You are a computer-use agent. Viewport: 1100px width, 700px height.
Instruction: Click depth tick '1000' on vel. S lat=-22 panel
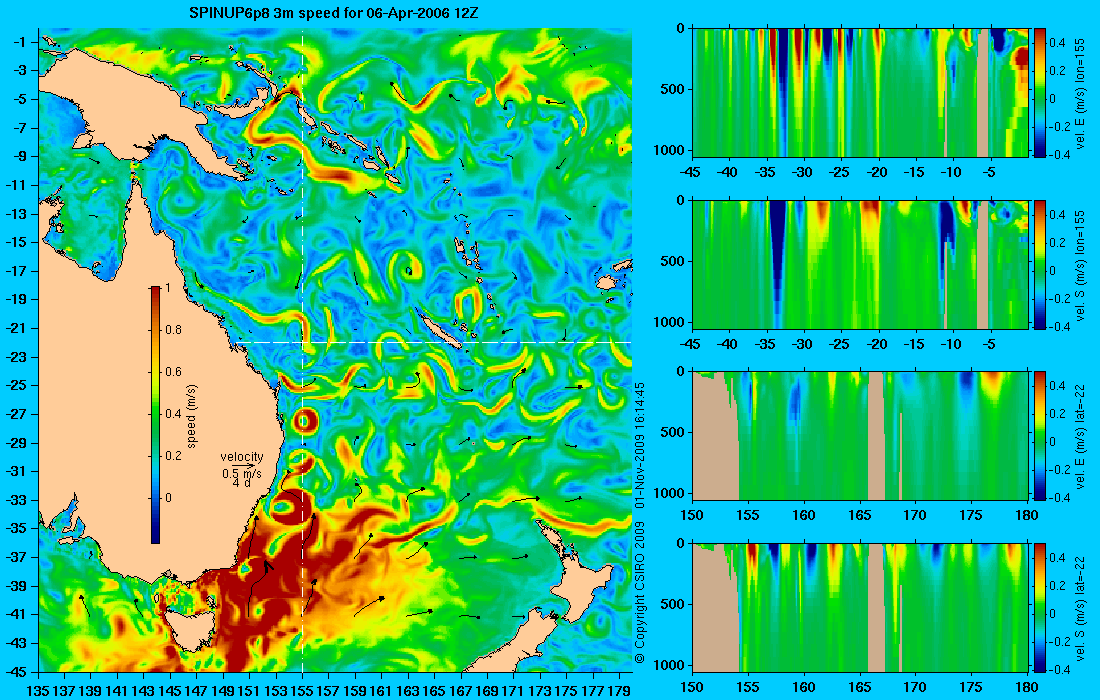[x=670, y=665]
